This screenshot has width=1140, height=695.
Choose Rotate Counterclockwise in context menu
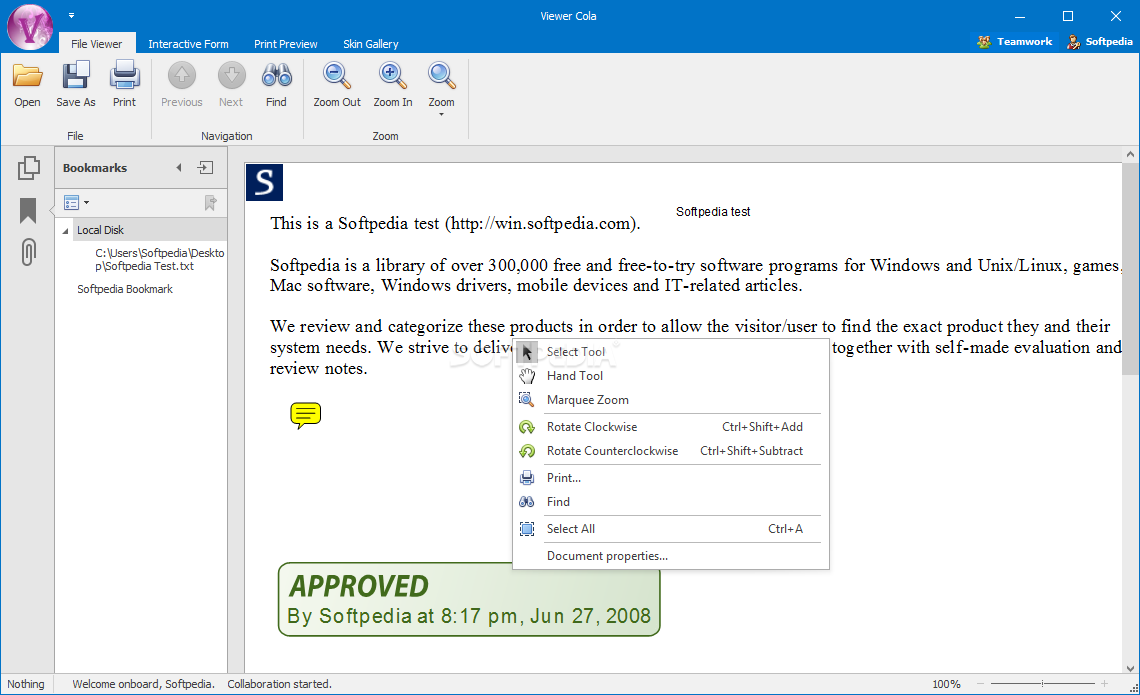tap(670, 451)
